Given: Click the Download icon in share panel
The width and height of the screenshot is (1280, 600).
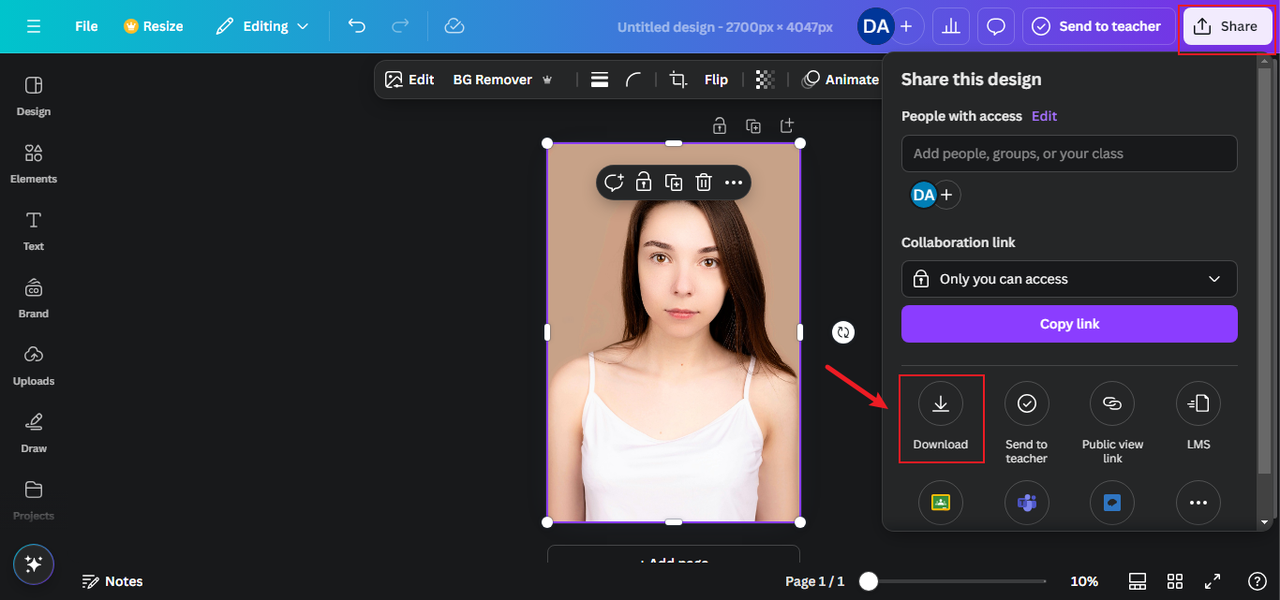Looking at the screenshot, I should coord(940,404).
